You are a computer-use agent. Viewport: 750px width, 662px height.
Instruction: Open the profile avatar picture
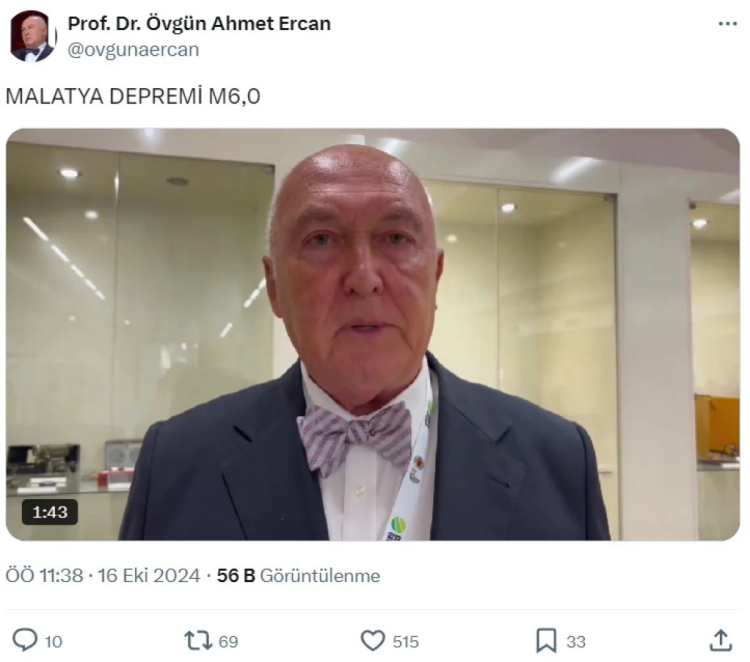click(x=33, y=36)
